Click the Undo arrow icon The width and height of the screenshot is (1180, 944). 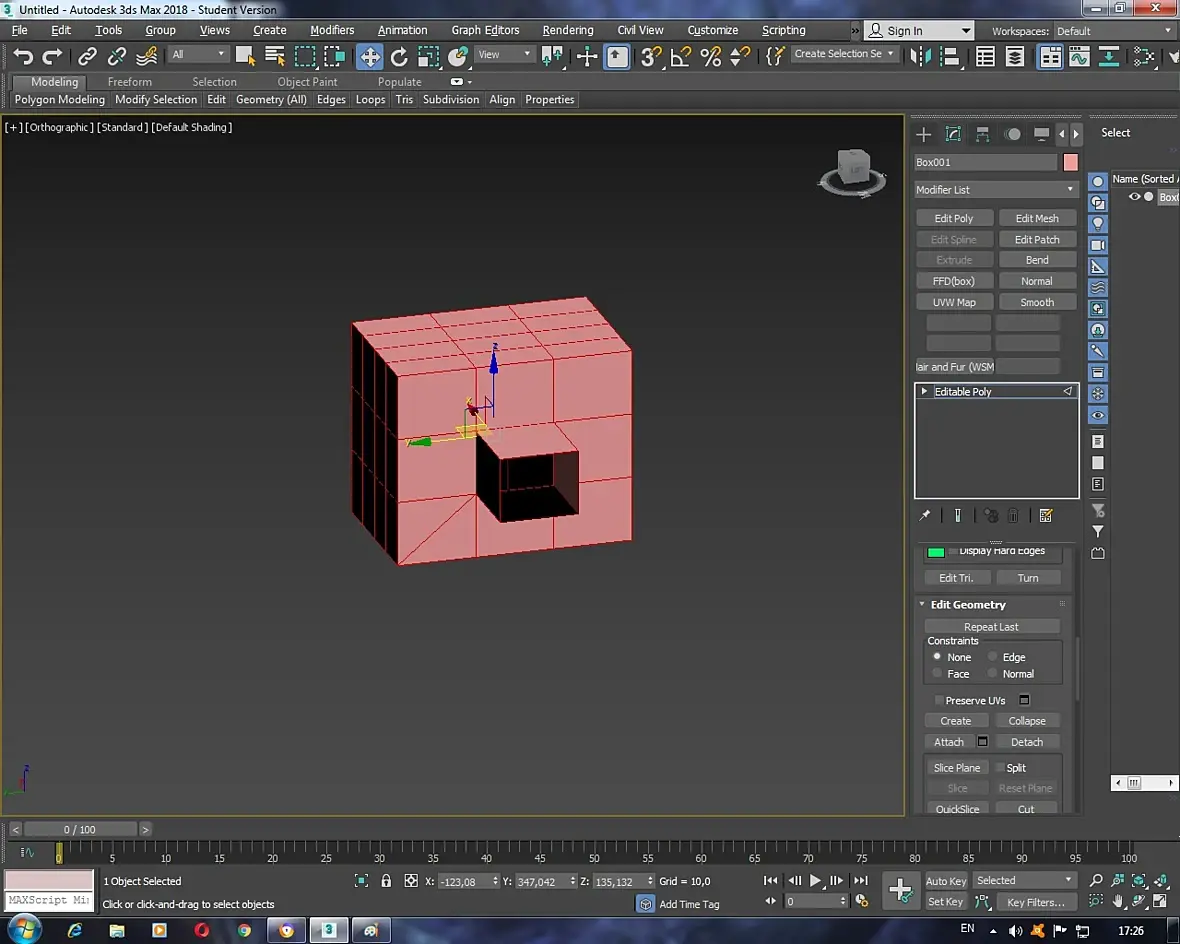23,56
